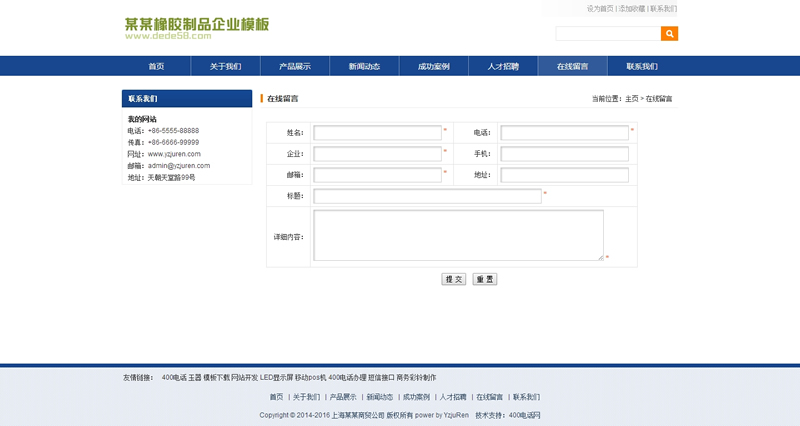
Task: Click the site logo in header
Action: (196, 28)
